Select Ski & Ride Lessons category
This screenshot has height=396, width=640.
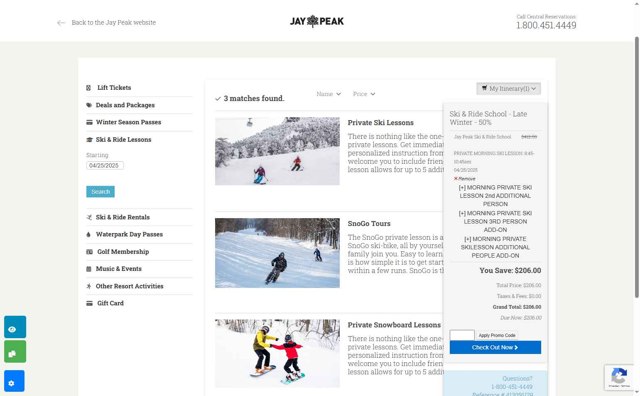124,140
